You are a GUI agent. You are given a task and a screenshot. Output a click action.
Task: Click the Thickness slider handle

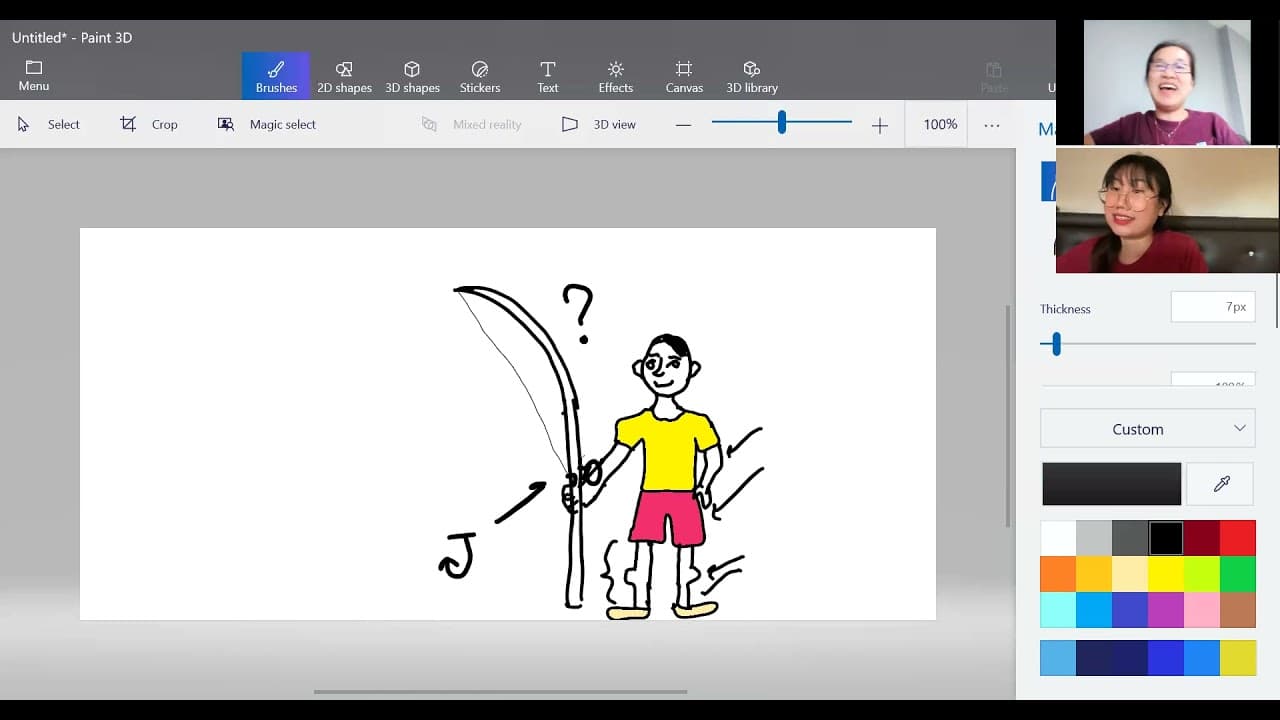tap(1056, 344)
